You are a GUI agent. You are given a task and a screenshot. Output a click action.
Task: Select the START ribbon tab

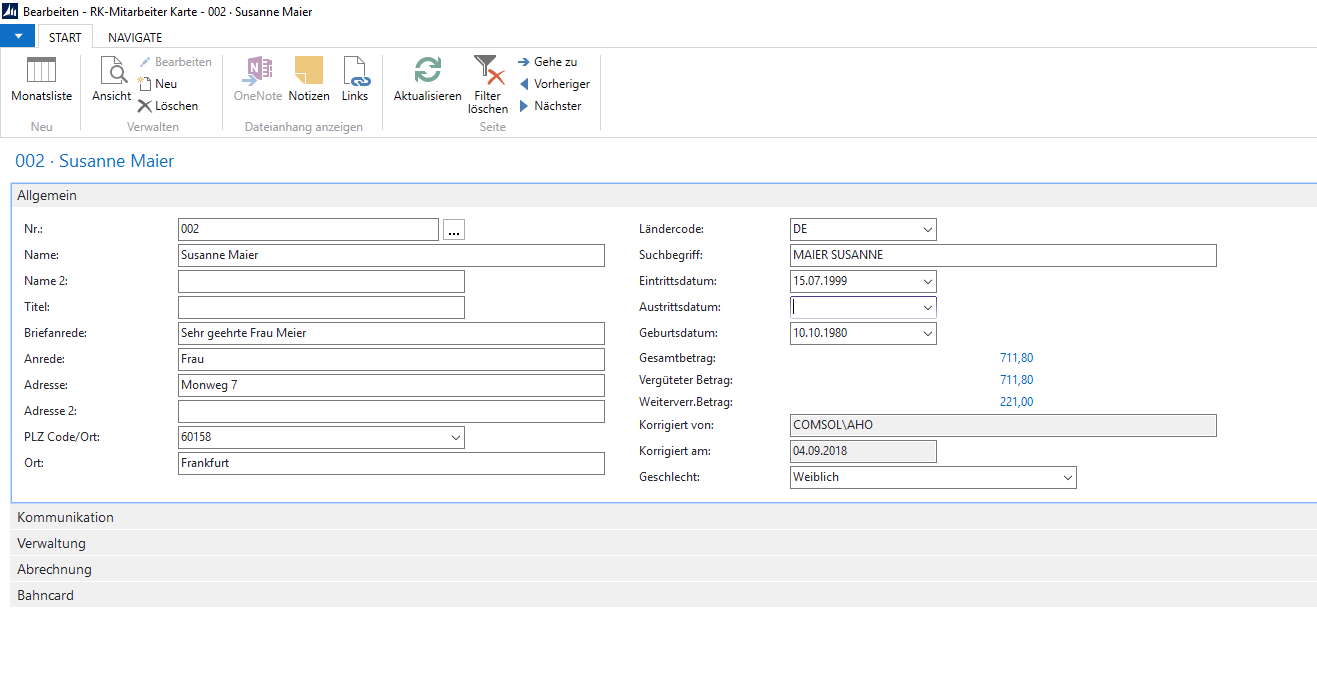coord(65,37)
